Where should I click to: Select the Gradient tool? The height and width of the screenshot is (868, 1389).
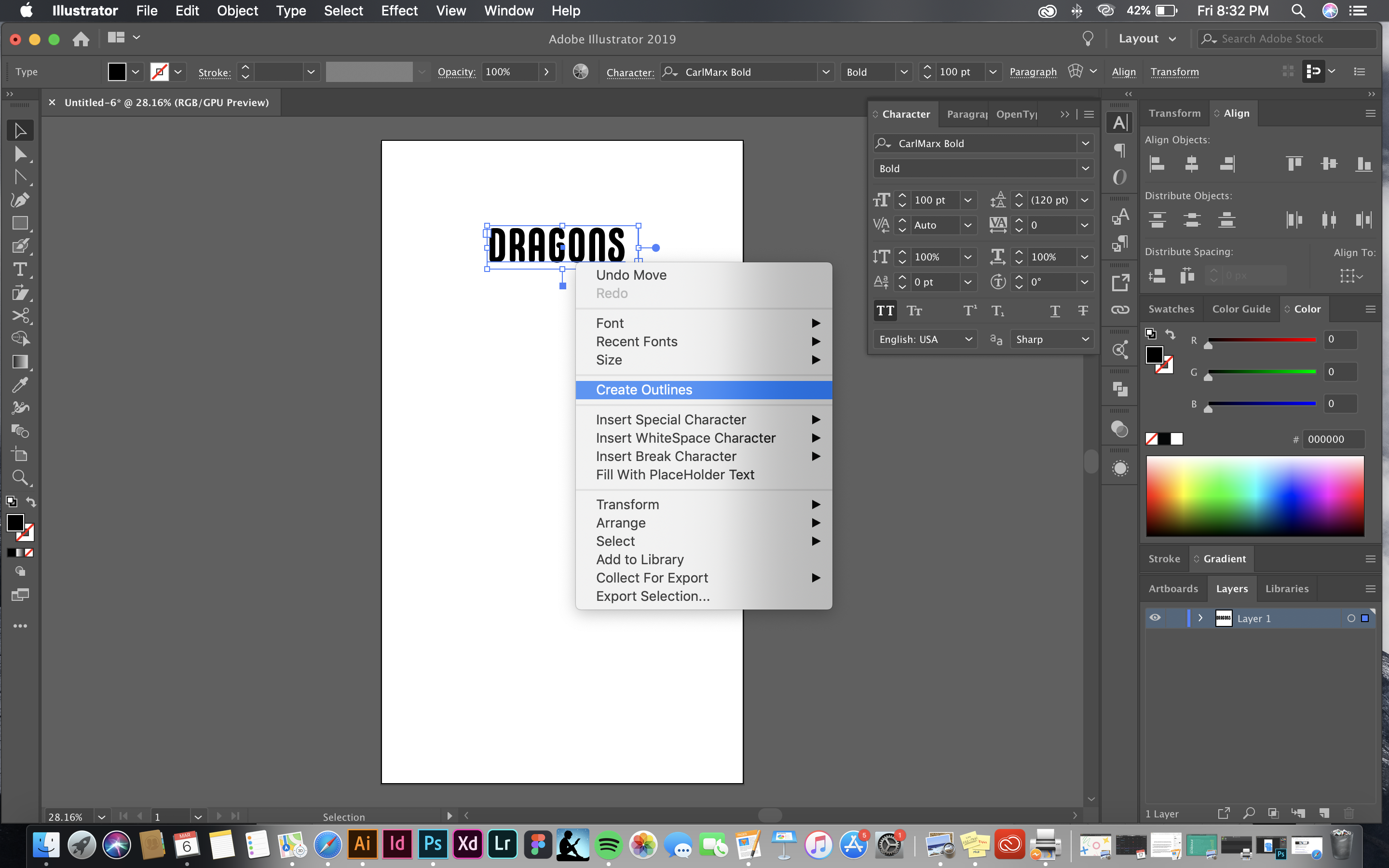point(20,362)
